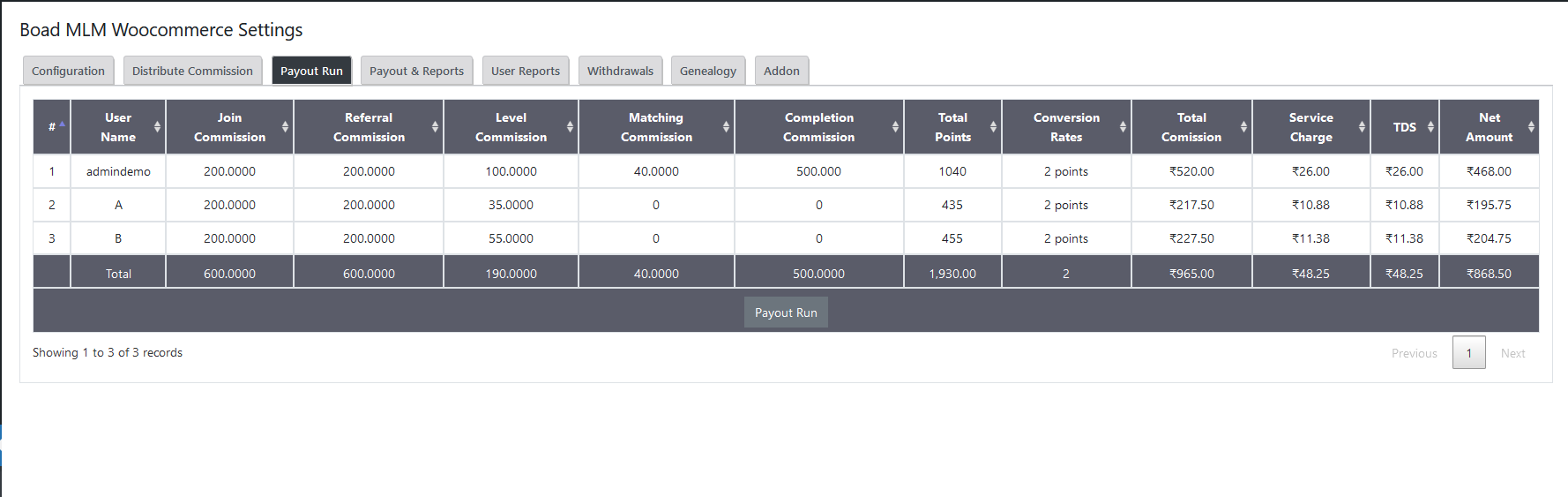Click Total Comission ₹217.50 cell
Image resolution: width=1568 pixels, height=497 pixels.
1191,205
